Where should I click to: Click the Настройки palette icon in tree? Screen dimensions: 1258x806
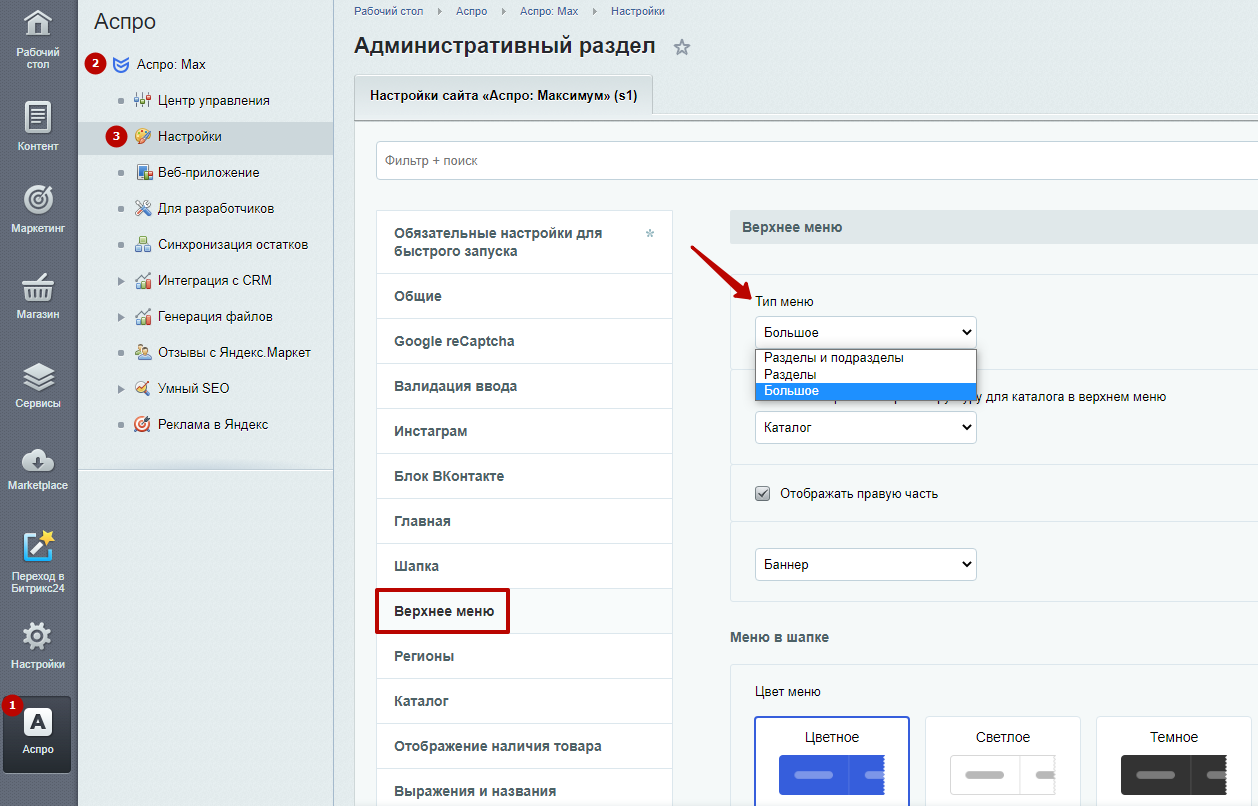pyautogui.click(x=142, y=136)
